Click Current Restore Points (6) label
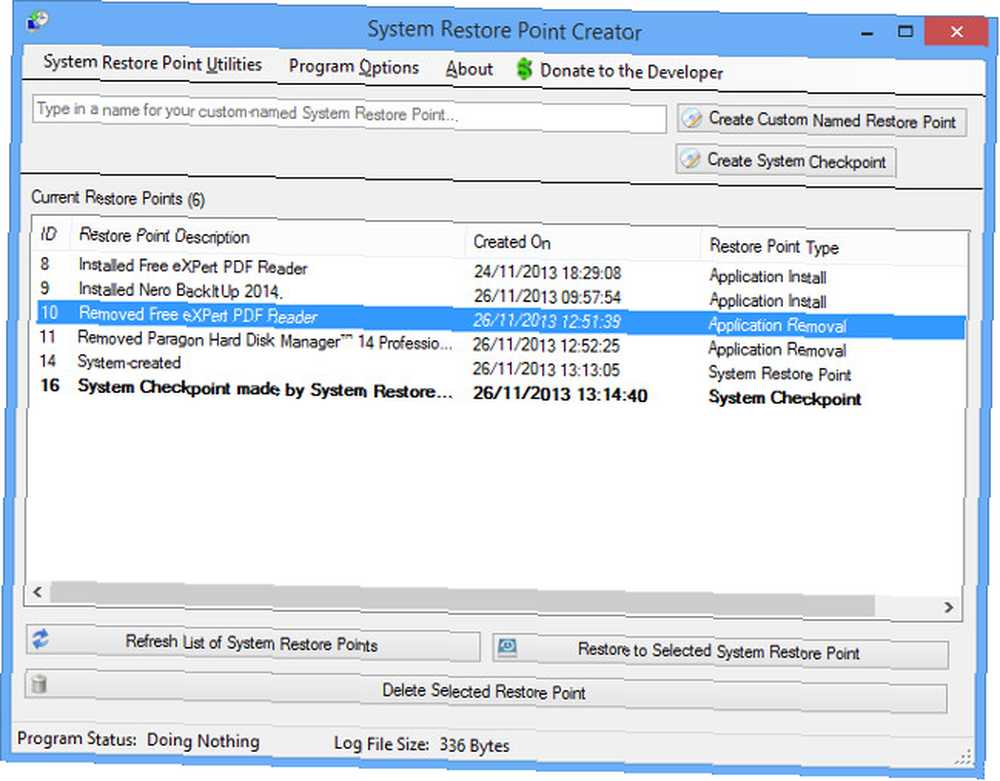Image resolution: width=1000 pixels, height=781 pixels. (x=118, y=198)
